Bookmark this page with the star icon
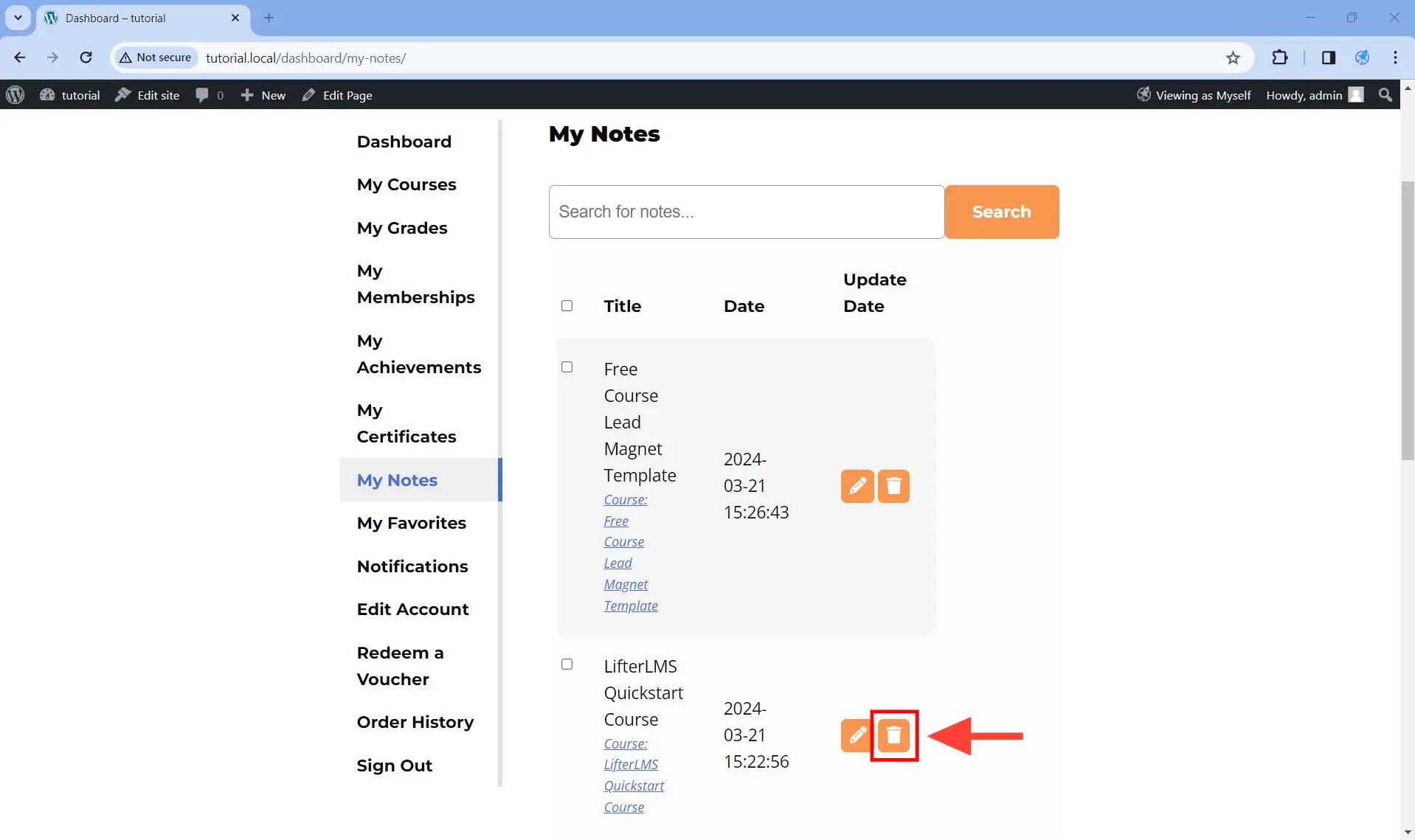Image resolution: width=1415 pixels, height=840 pixels. click(1233, 58)
